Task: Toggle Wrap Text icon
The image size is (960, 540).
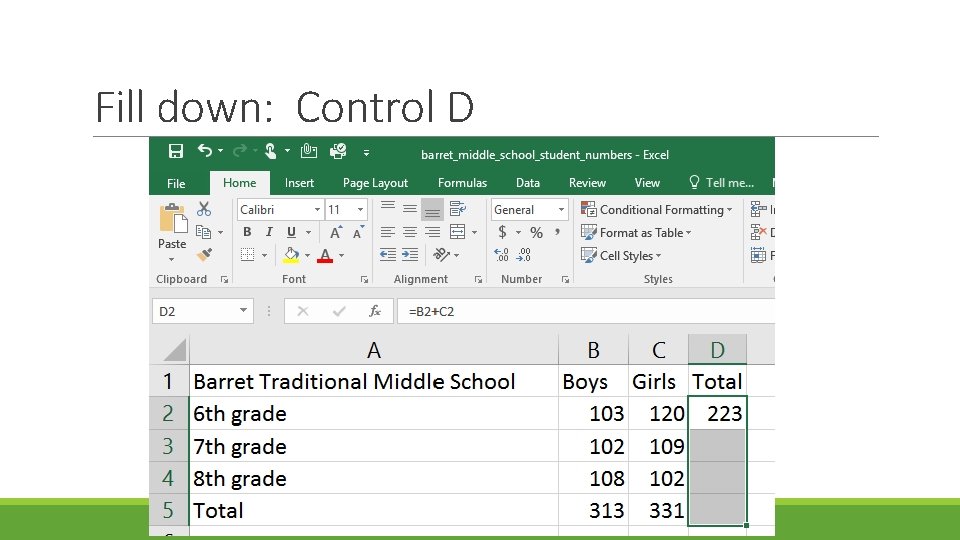Action: pos(457,209)
